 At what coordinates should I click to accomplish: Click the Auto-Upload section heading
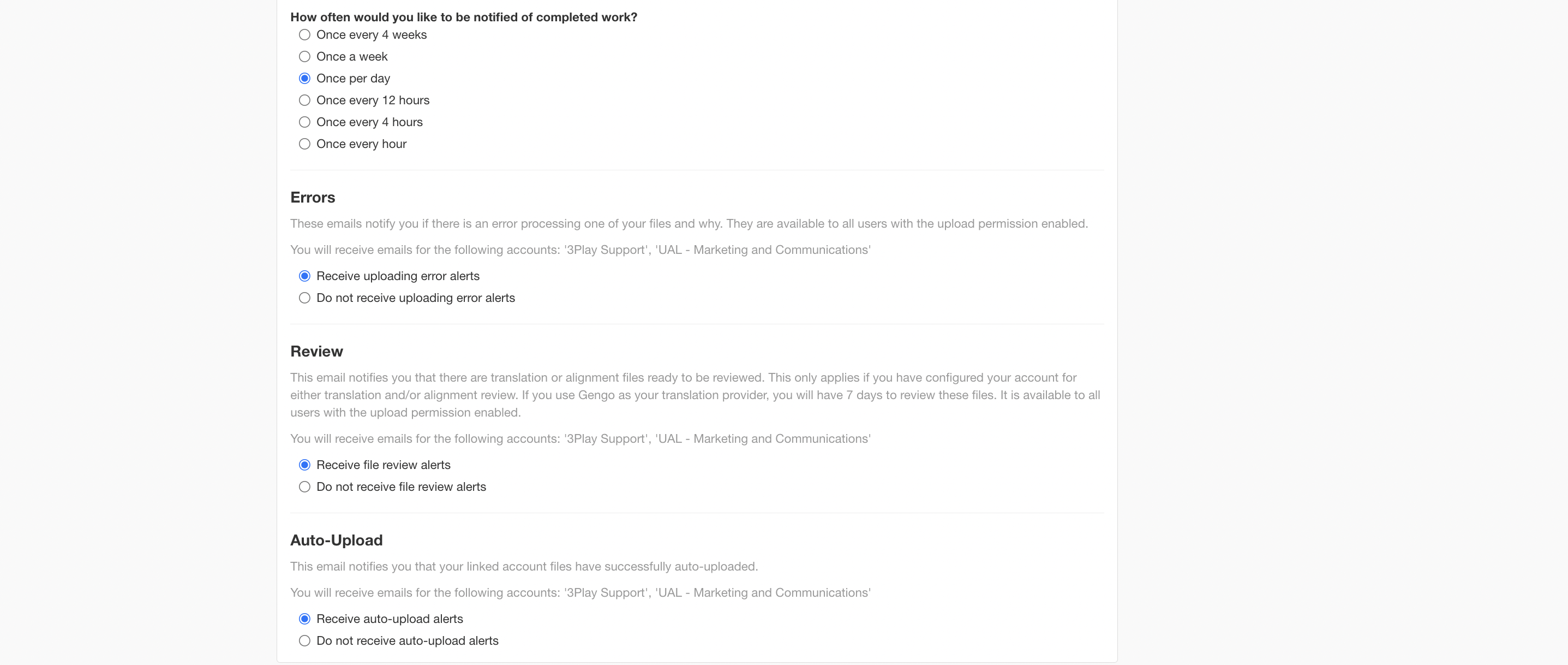tap(337, 540)
